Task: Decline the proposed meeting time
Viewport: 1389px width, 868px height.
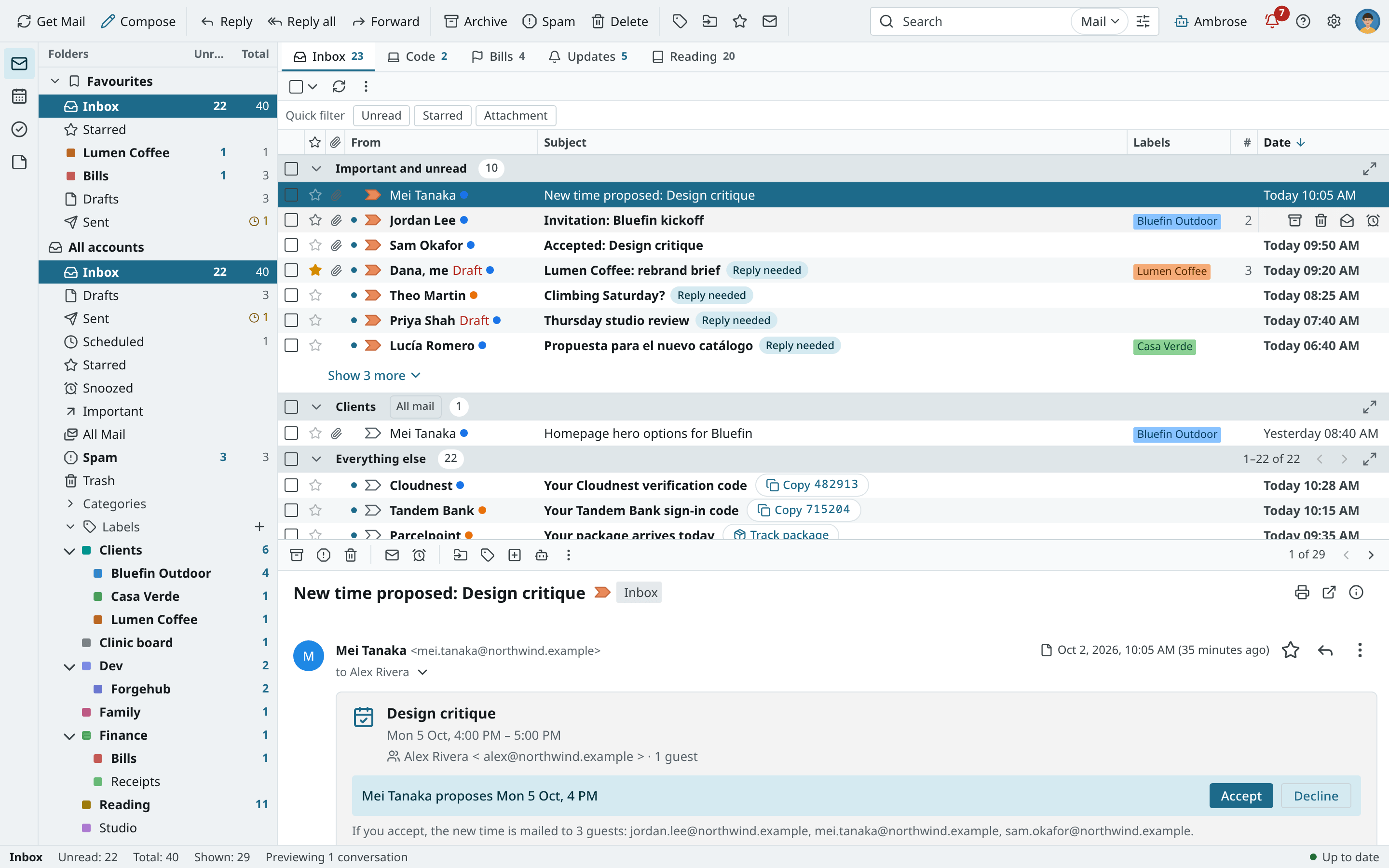Action: point(1316,796)
